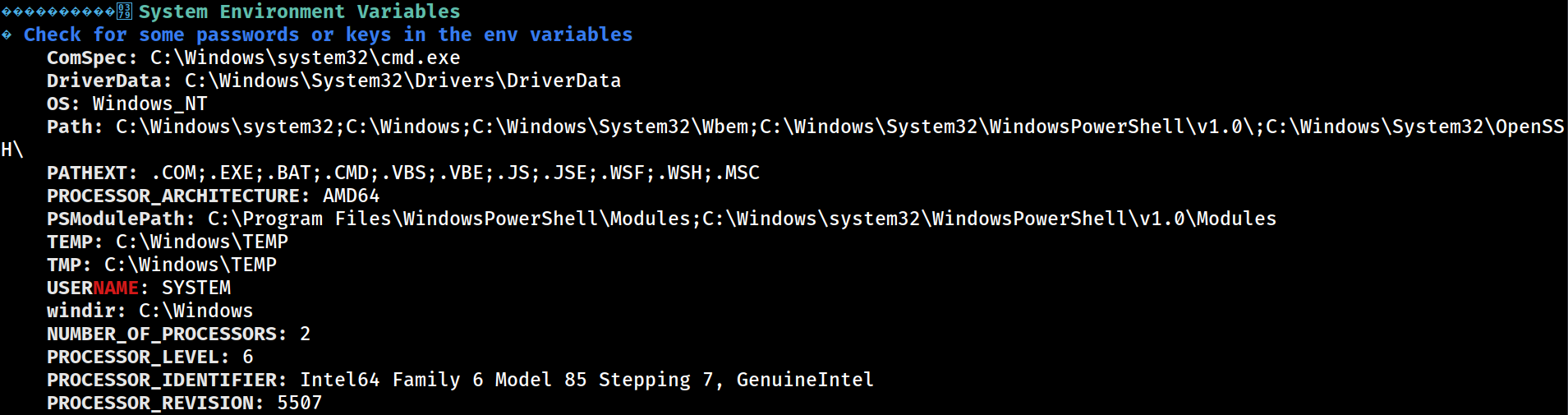The height and width of the screenshot is (415, 1568).
Task: Click the AMD64 architecture value
Action: point(351,196)
